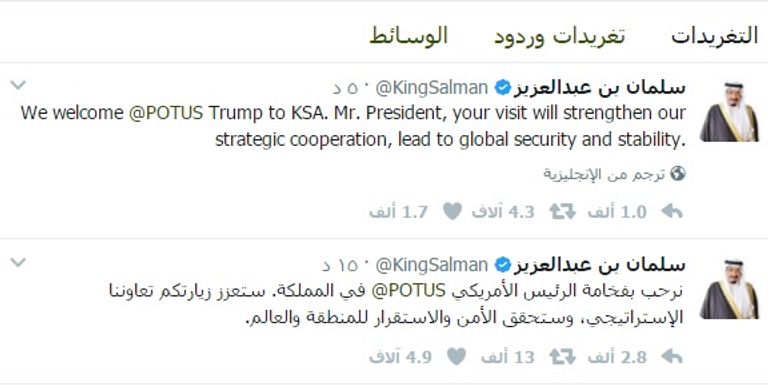Click verified badge on first tweet
The height and width of the screenshot is (385, 768).
point(502,88)
